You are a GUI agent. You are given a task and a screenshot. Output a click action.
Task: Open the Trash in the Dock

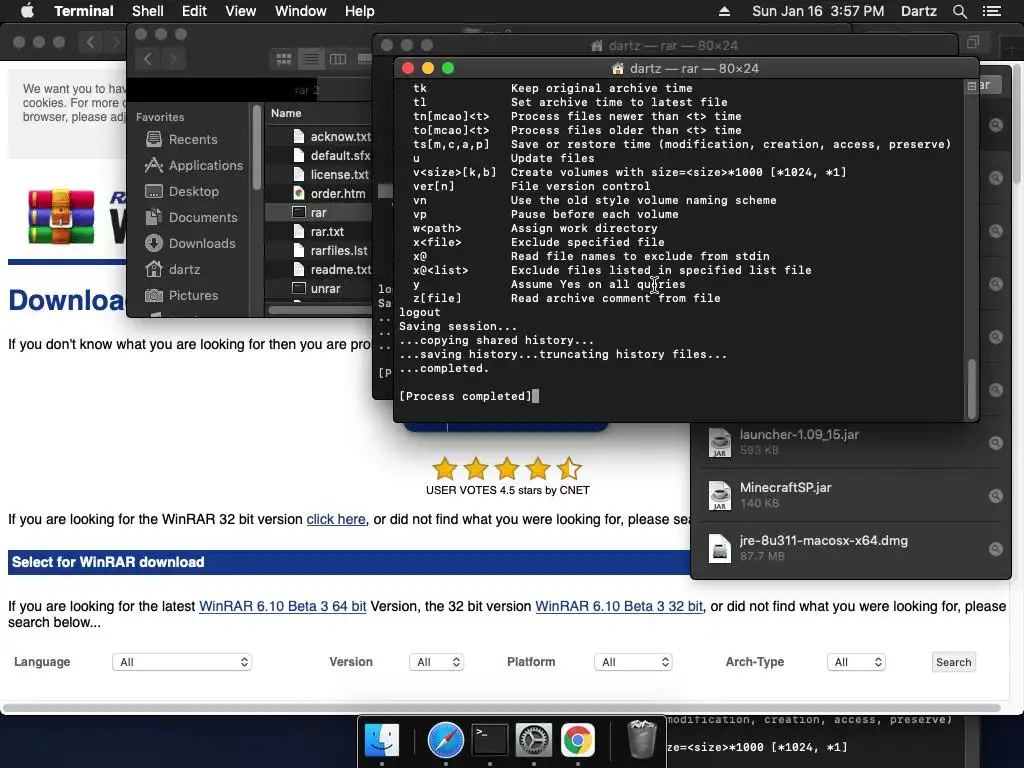pyautogui.click(x=641, y=739)
